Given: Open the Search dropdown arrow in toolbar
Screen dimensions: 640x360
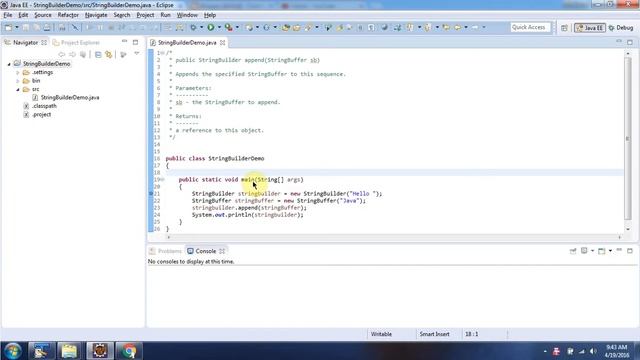Looking at the screenshot, I should [316, 27].
